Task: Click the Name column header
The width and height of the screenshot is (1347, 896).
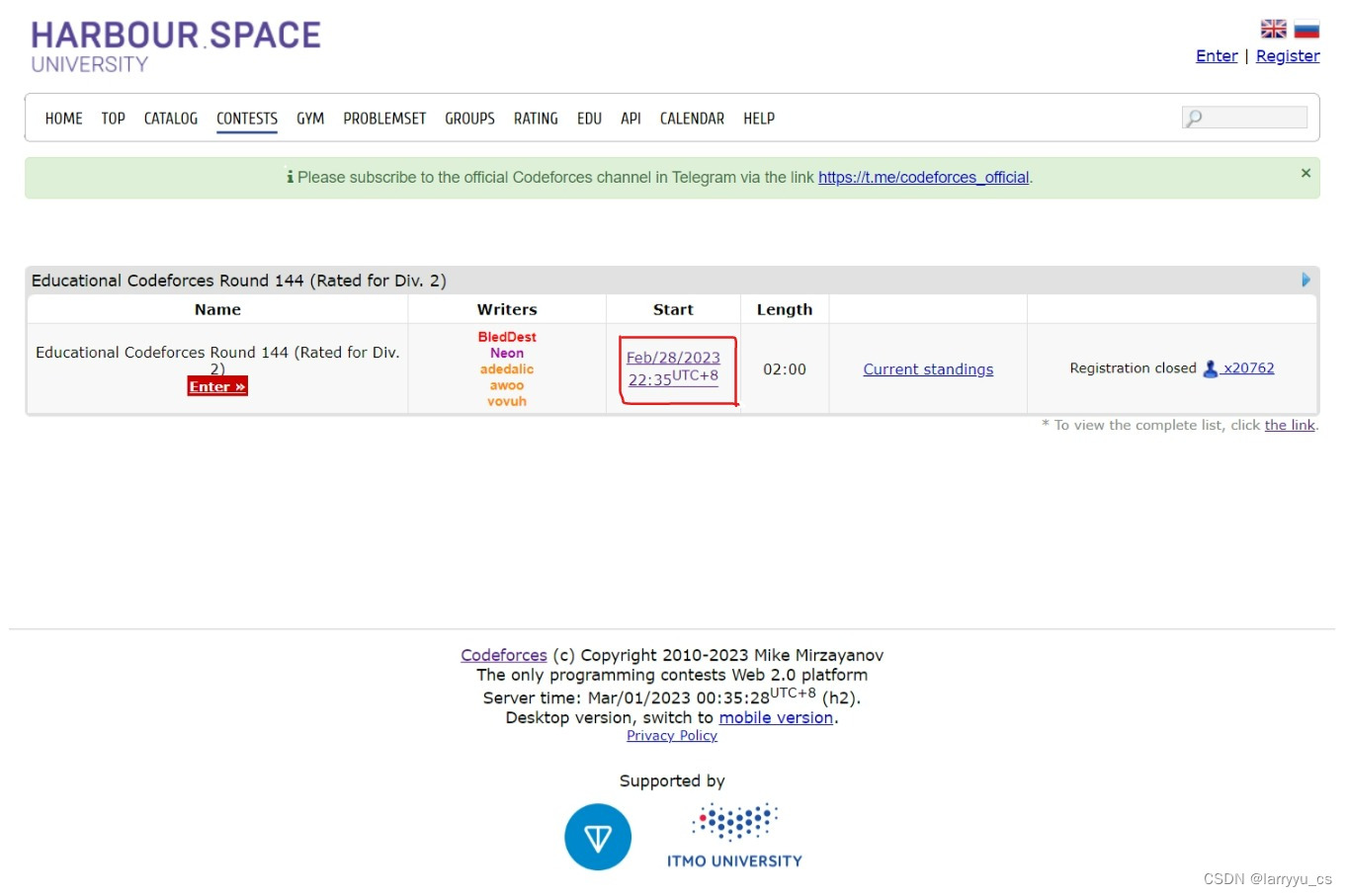Action: (217, 309)
